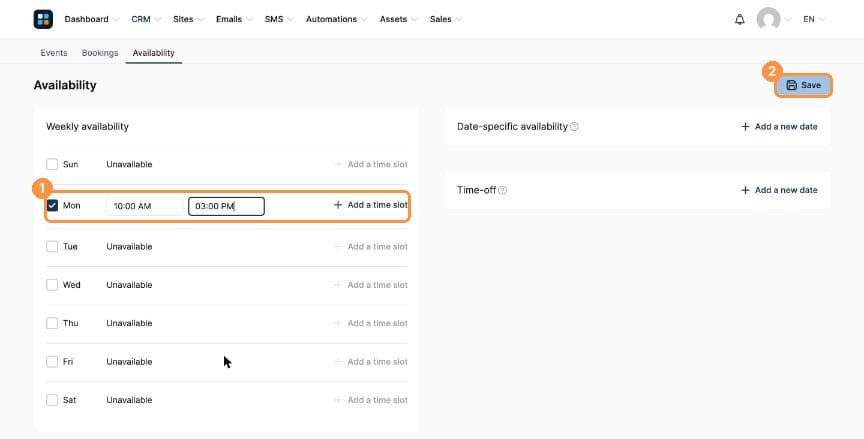Enable the Tue availability checkbox

tap(52, 246)
